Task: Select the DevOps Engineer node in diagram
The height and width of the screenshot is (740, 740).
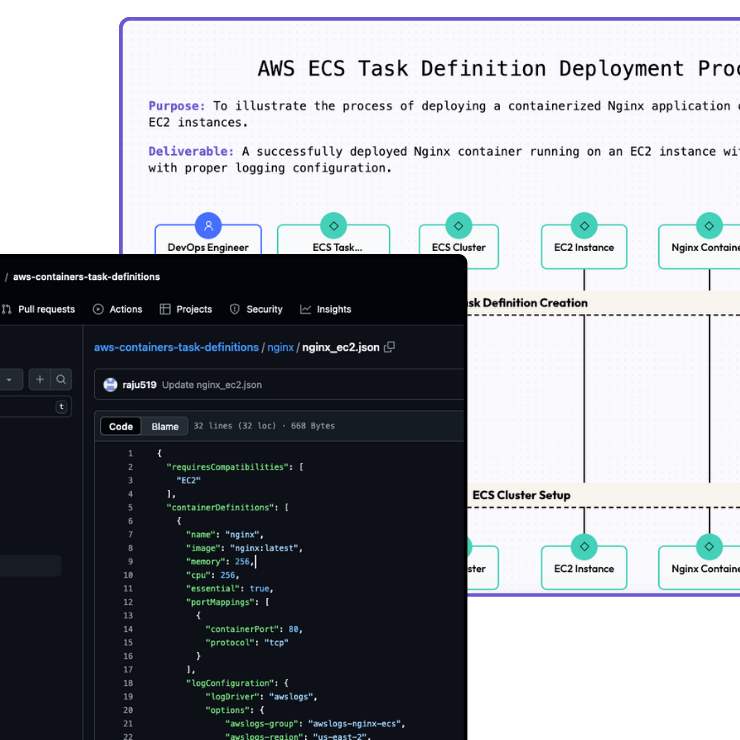Action: [x=208, y=247]
